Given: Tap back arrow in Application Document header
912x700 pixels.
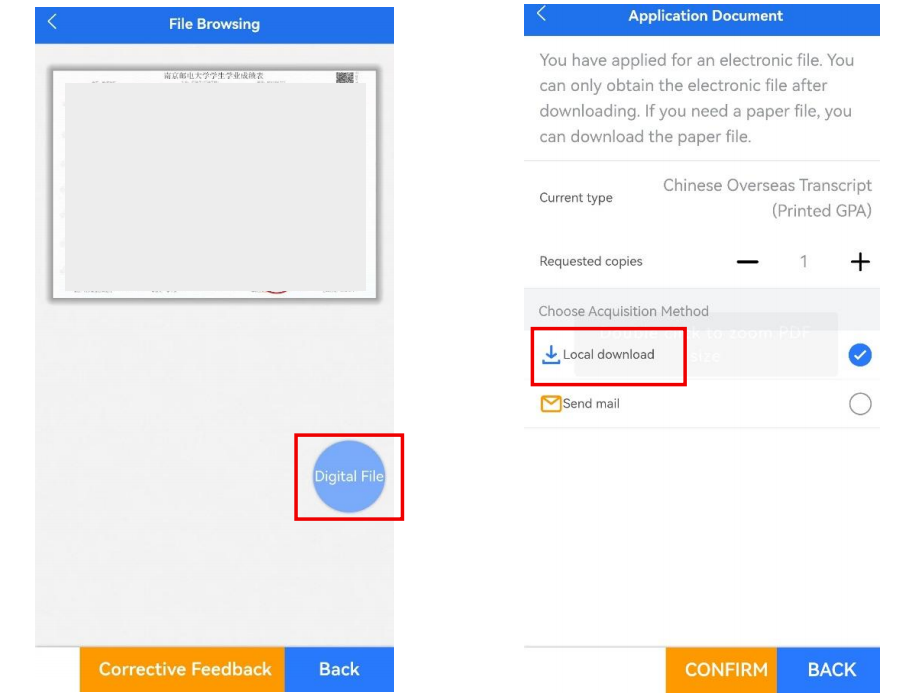Looking at the screenshot, I should coord(541,13).
